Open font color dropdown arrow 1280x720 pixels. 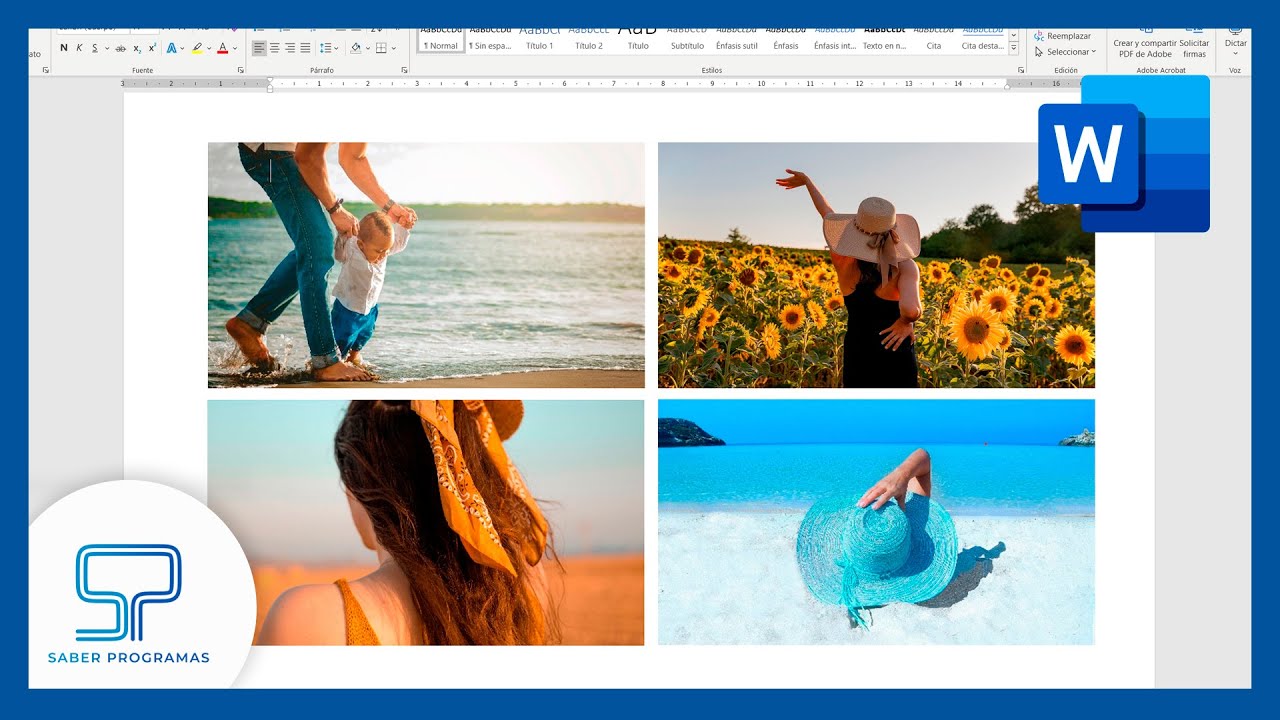pyautogui.click(x=235, y=48)
